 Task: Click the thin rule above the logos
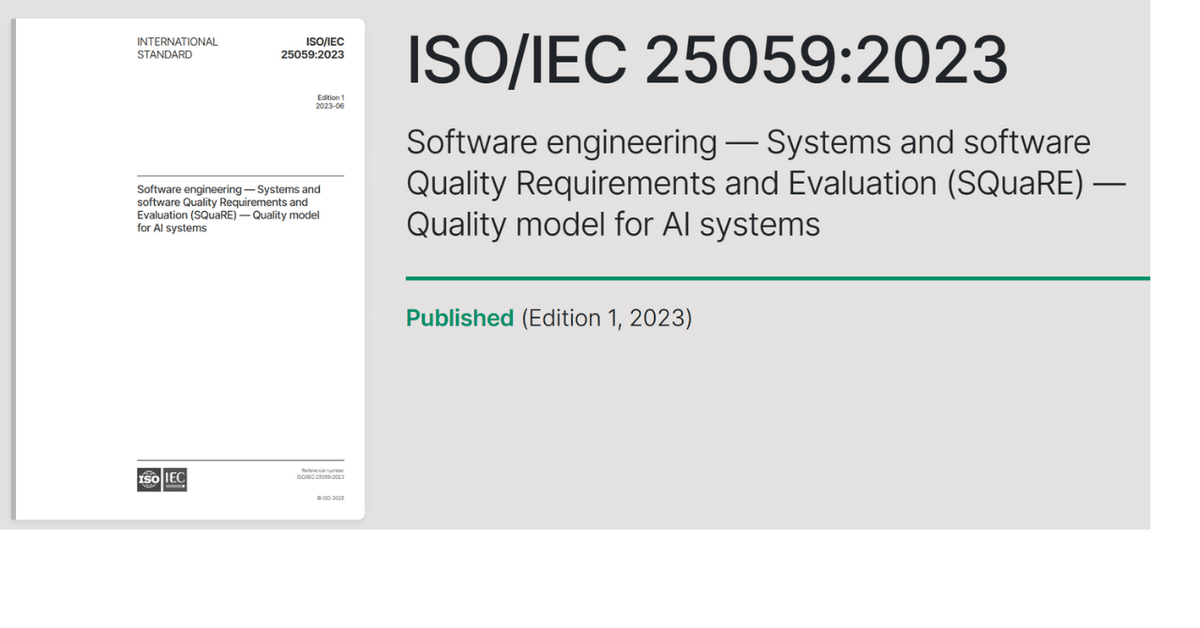point(240,458)
